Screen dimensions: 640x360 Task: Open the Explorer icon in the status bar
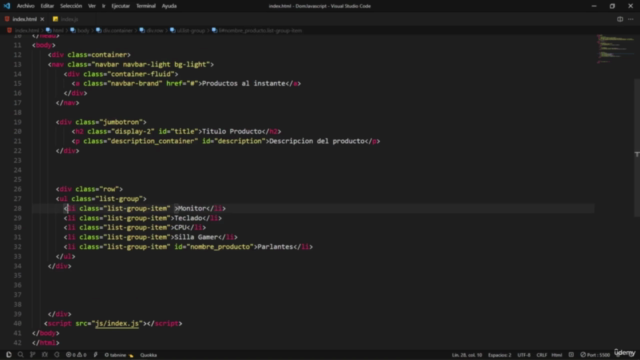9,355
